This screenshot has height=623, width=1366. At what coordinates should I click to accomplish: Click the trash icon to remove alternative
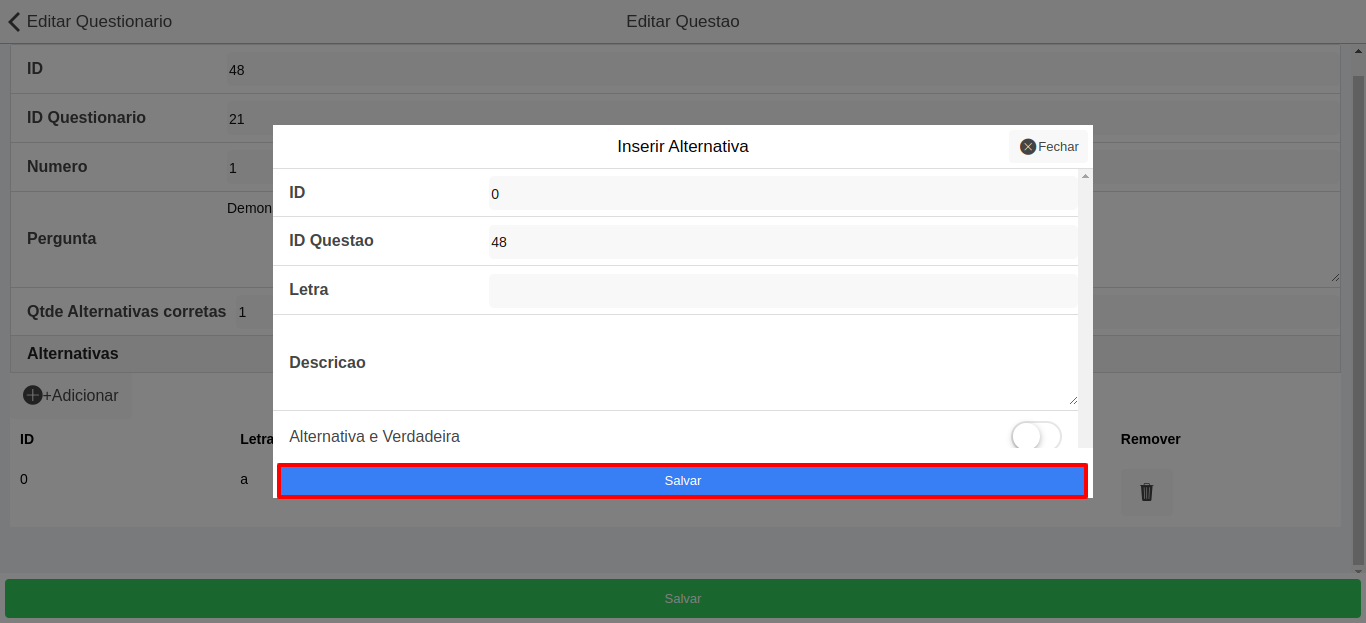tap(1146, 492)
